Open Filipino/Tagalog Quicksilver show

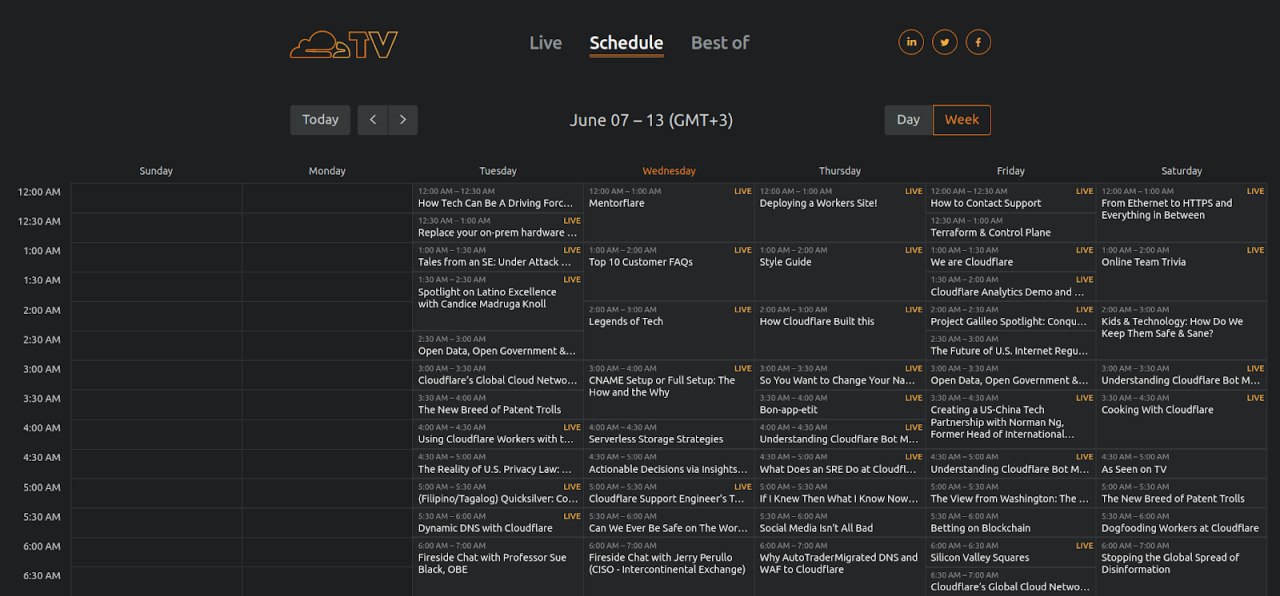(497, 493)
